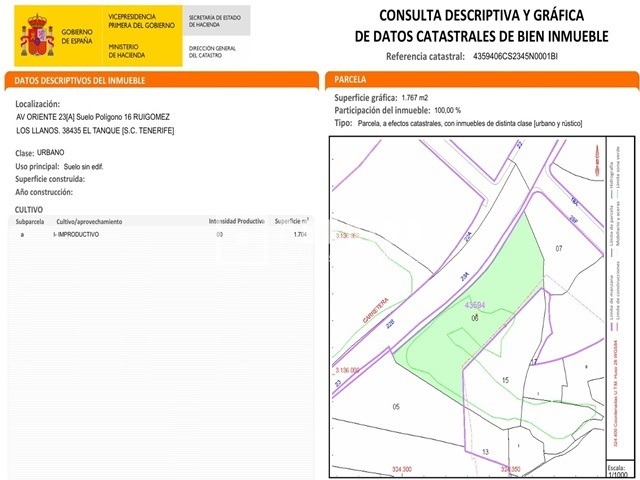This screenshot has height=480, width=640.
Task: Click the 'I- IMPRODUCTIVO' table cell
Action: click(76, 234)
